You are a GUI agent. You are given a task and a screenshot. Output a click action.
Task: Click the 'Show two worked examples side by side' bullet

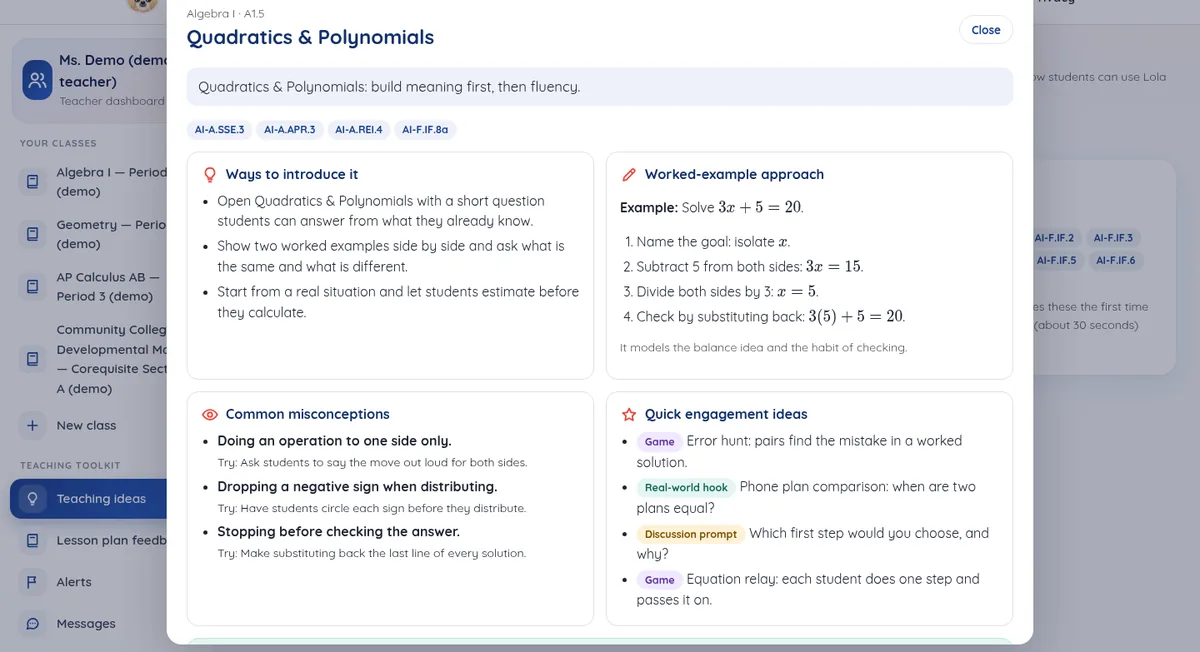coord(391,256)
